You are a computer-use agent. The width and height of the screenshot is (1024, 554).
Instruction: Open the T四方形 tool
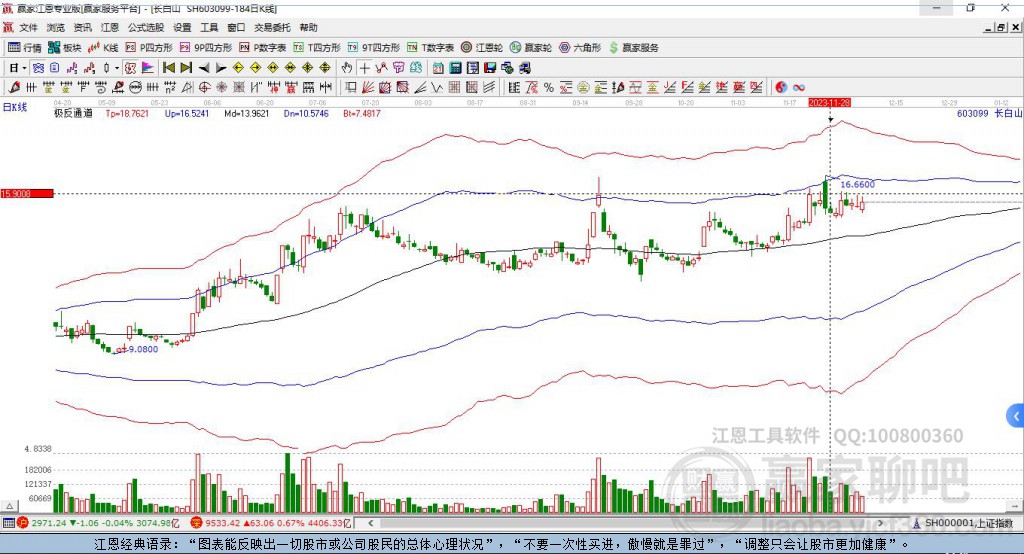click(317, 48)
